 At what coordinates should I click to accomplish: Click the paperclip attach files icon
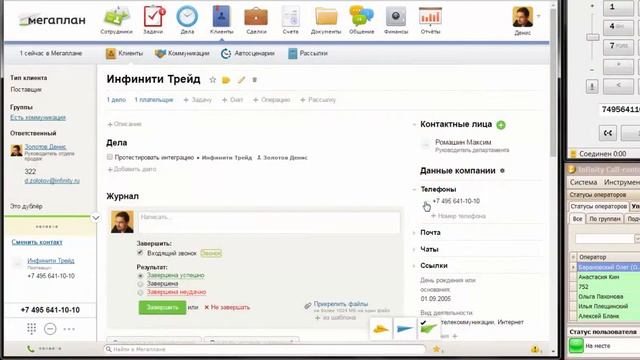[308, 305]
